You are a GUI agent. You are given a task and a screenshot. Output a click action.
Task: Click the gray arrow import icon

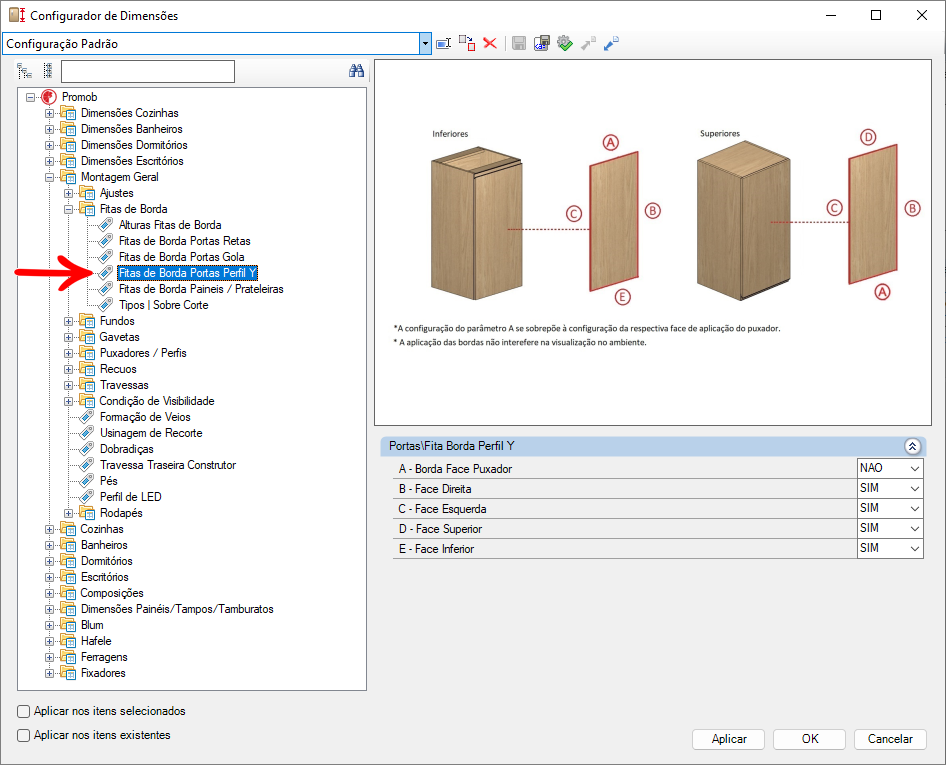pyautogui.click(x=588, y=44)
